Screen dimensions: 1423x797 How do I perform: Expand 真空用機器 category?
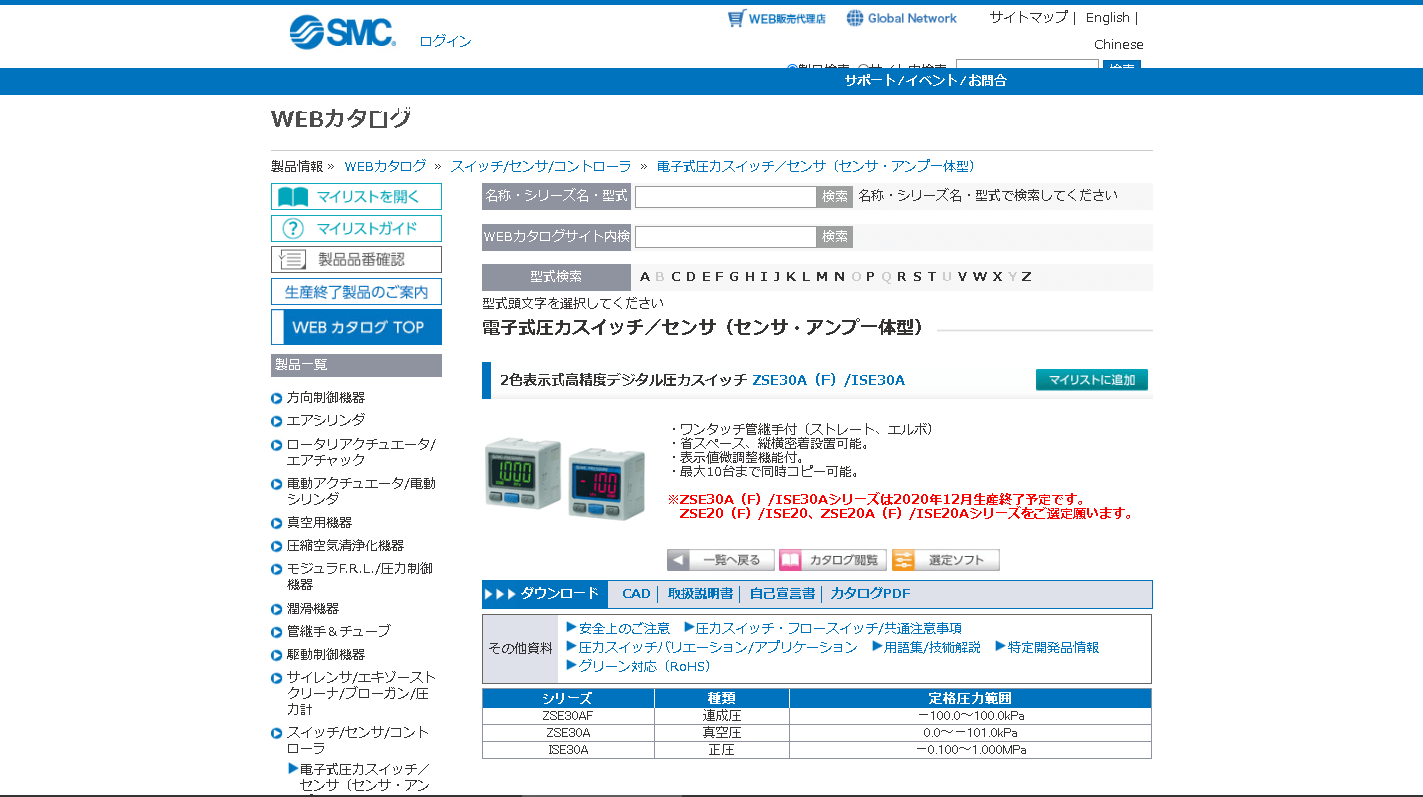(319, 522)
